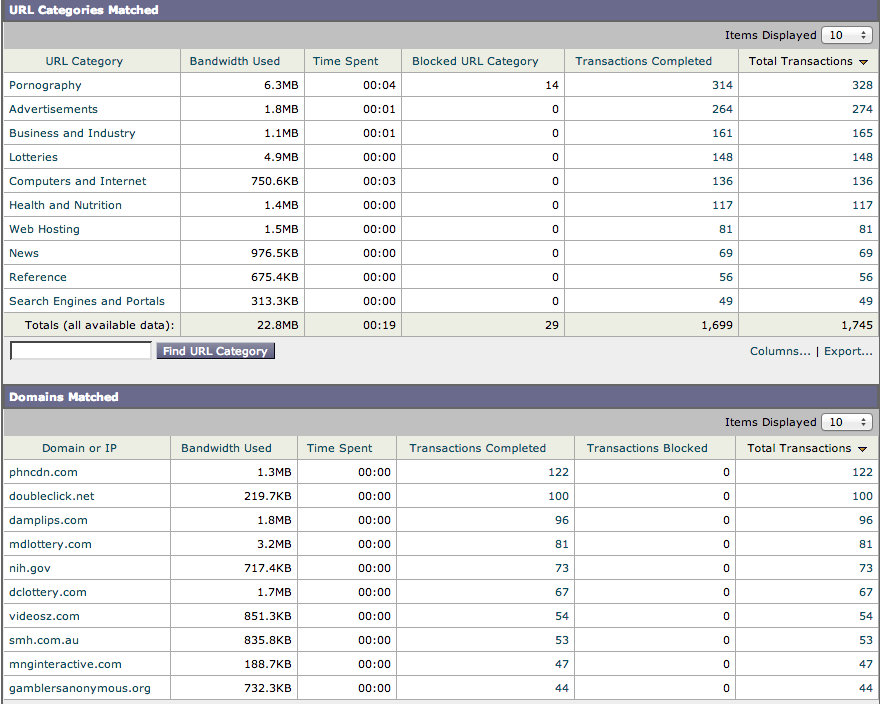Click 314 transactions completed for Pornography
The width and height of the screenshot is (880, 704).
point(722,85)
